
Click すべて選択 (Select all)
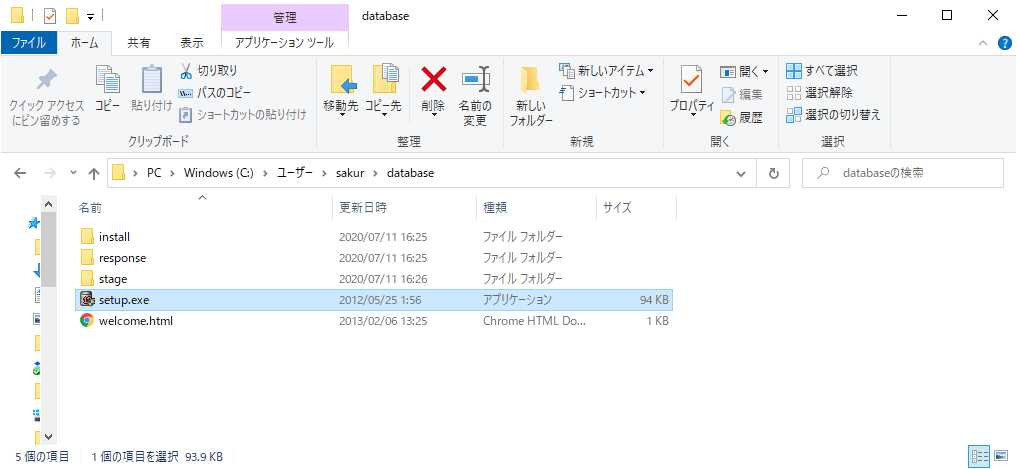[x=822, y=70]
